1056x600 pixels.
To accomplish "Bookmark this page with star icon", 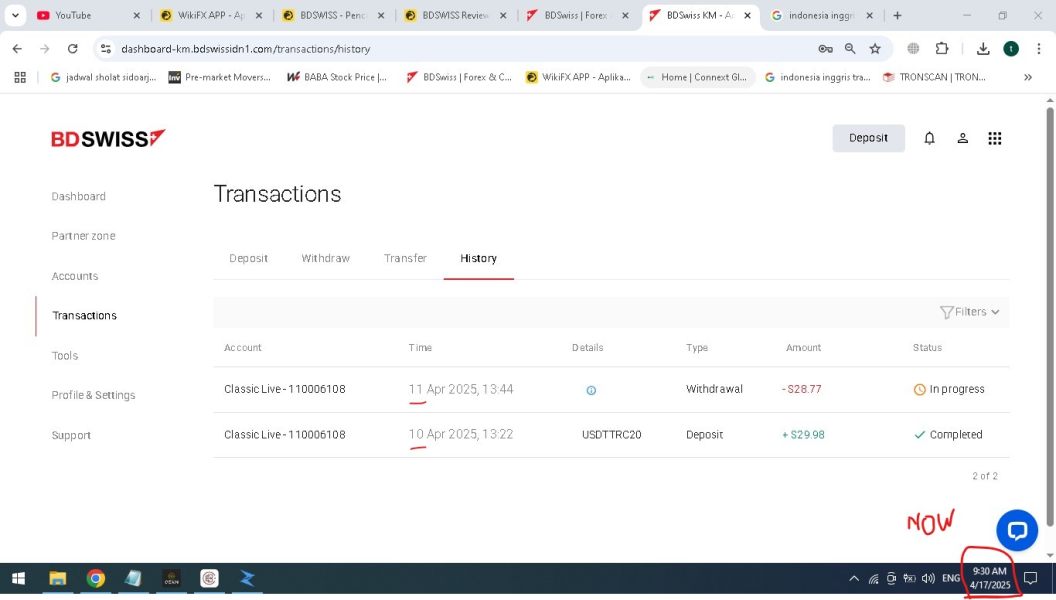I will (875, 48).
